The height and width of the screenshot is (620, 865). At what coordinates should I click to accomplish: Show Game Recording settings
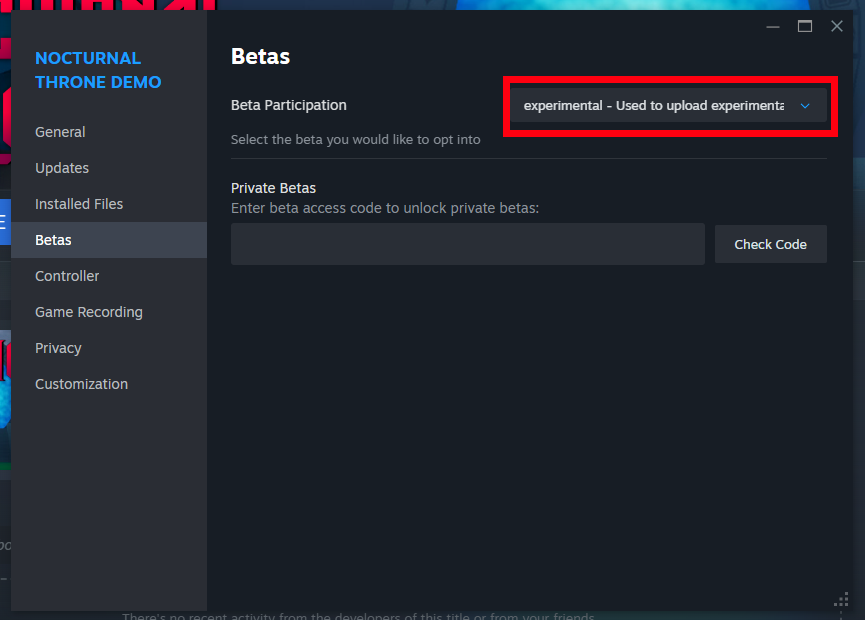click(x=89, y=312)
